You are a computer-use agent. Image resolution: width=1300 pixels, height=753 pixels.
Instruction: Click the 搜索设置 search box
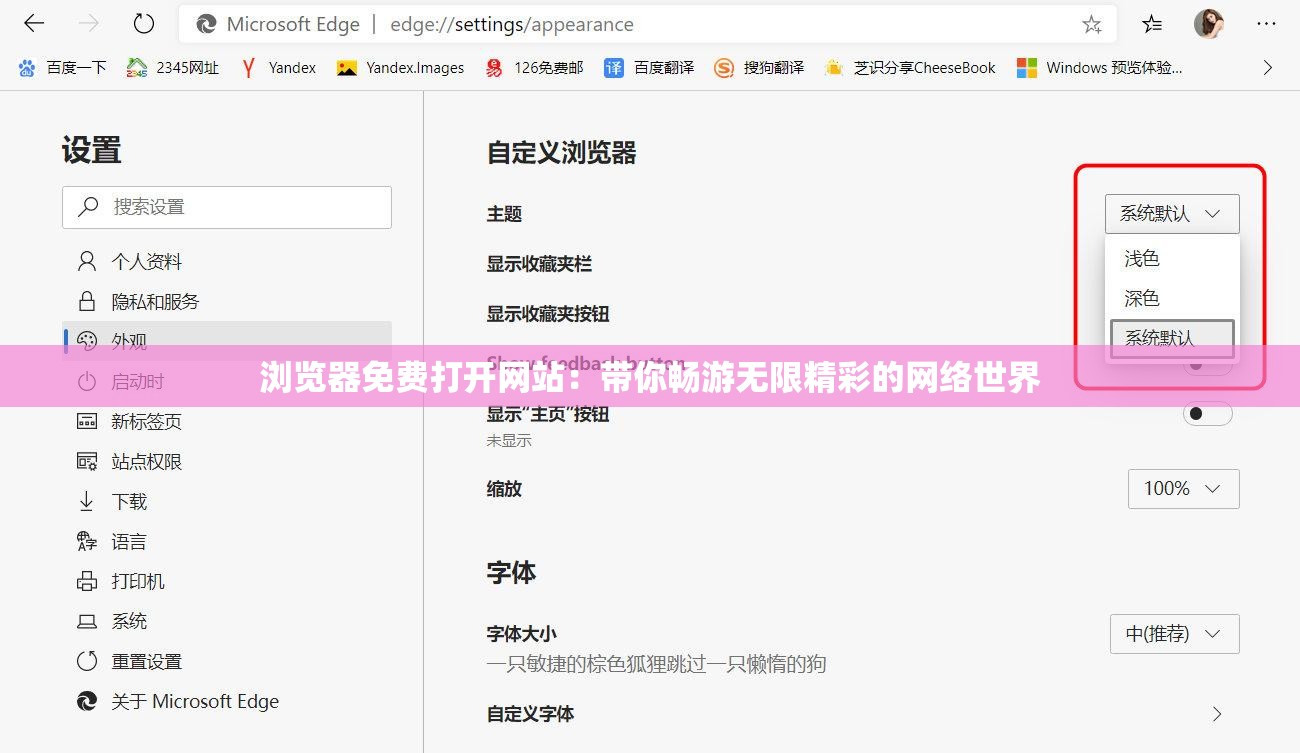point(227,207)
